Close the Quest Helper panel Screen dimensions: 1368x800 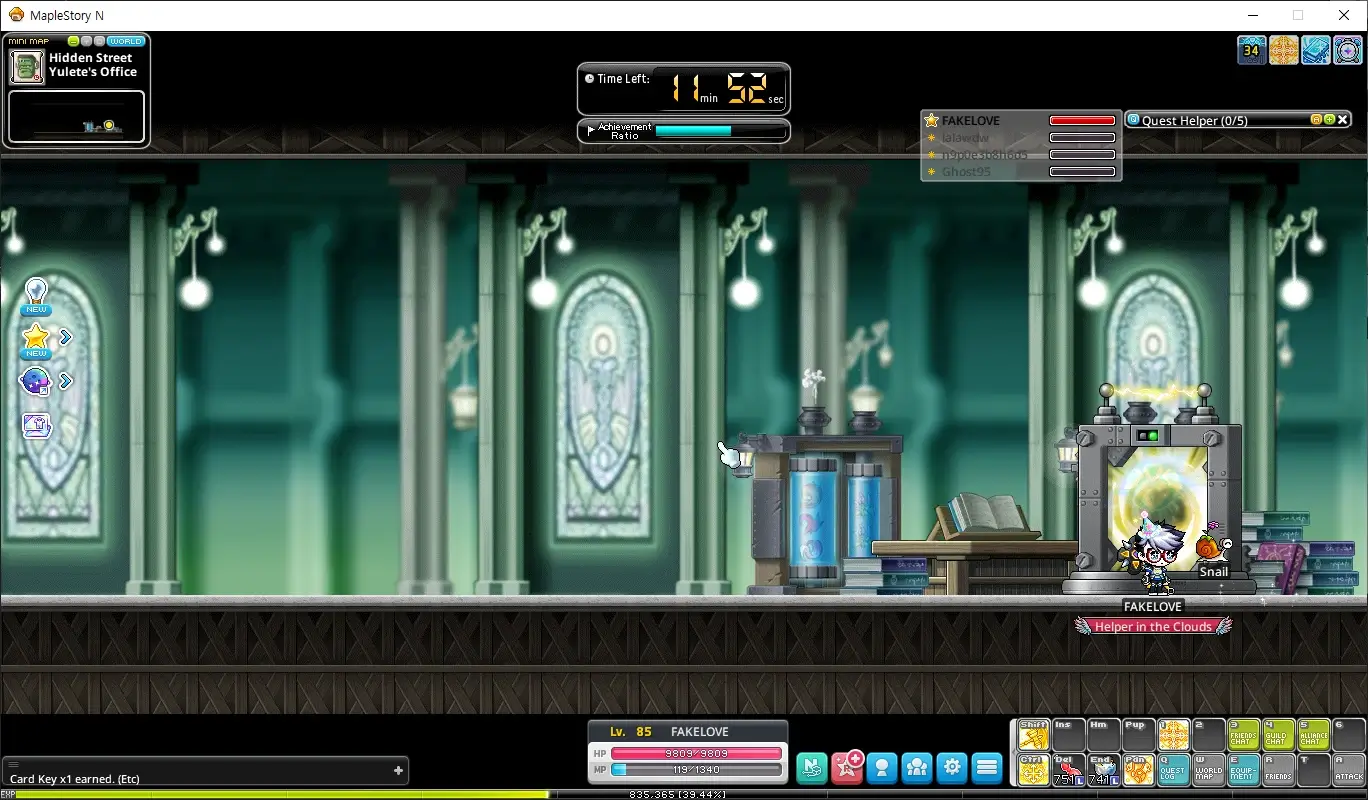click(x=1343, y=120)
